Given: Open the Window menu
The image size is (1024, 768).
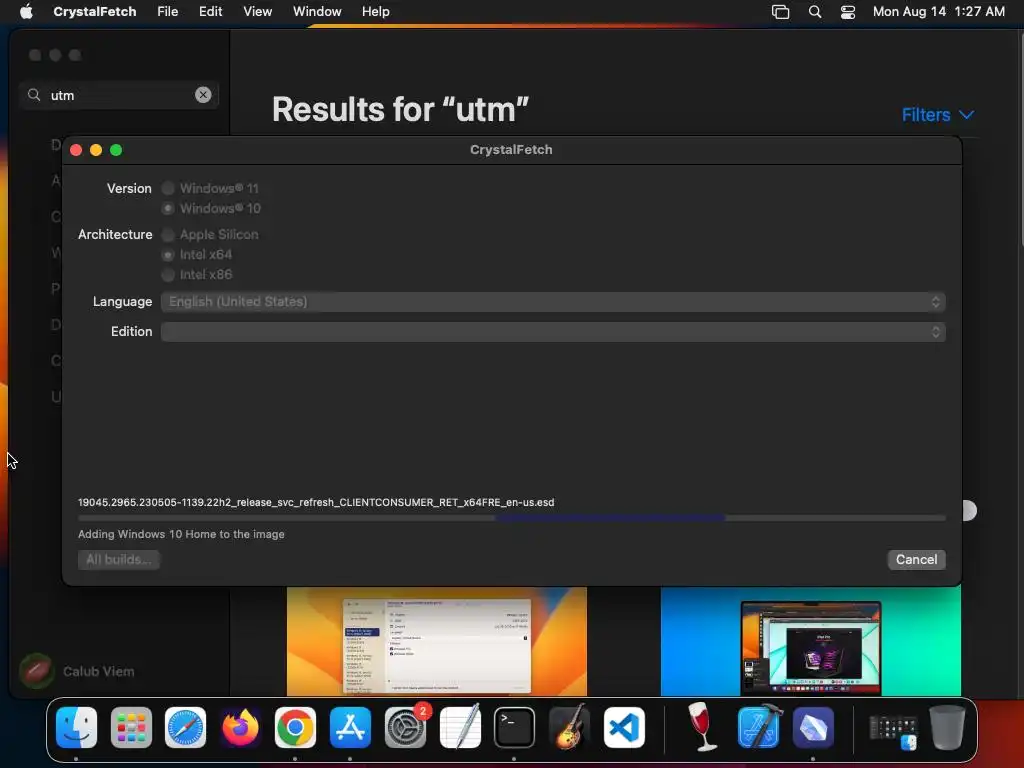Looking at the screenshot, I should 317,11.
